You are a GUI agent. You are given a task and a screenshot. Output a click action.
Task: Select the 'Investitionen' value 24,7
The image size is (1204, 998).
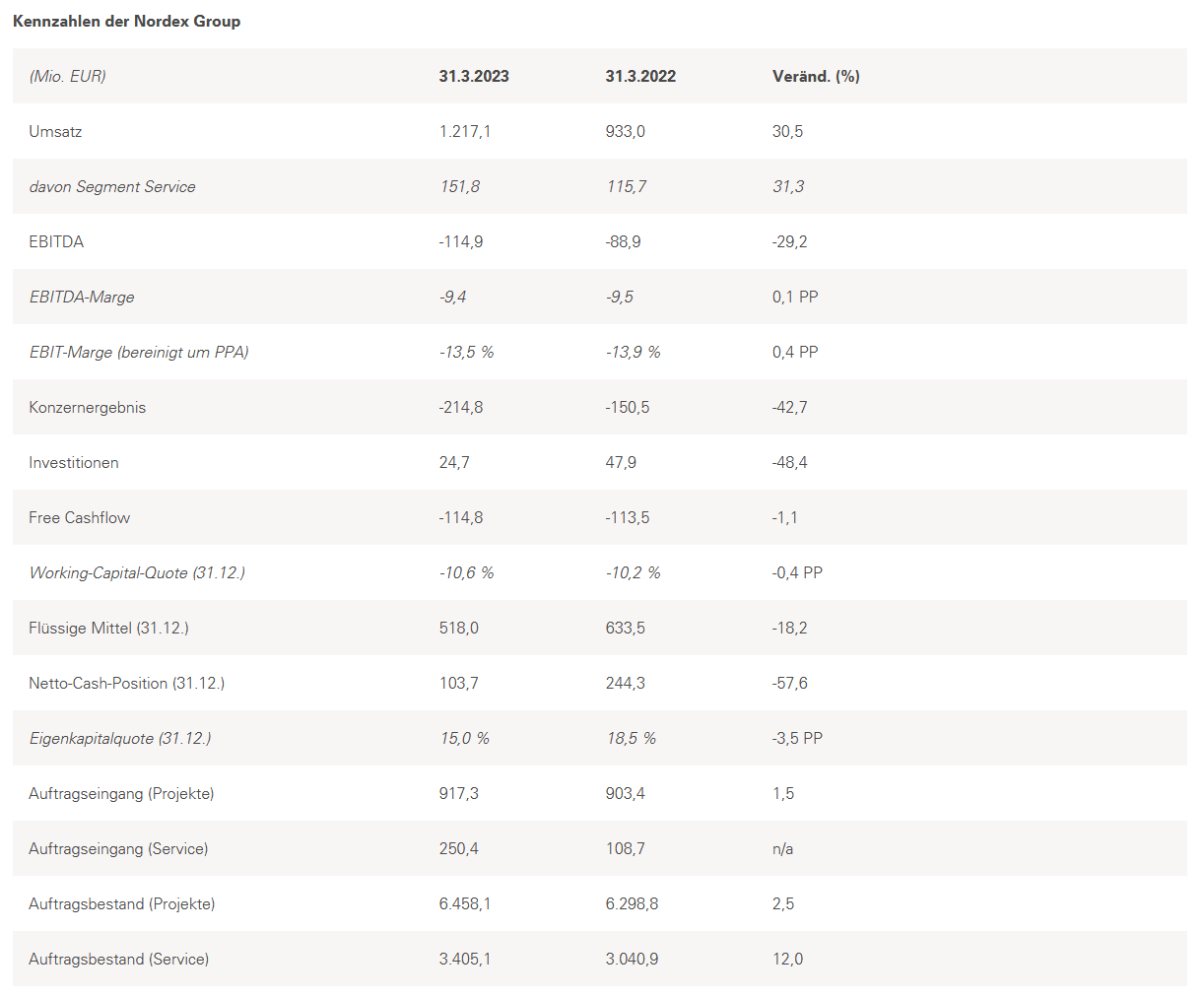tap(454, 462)
